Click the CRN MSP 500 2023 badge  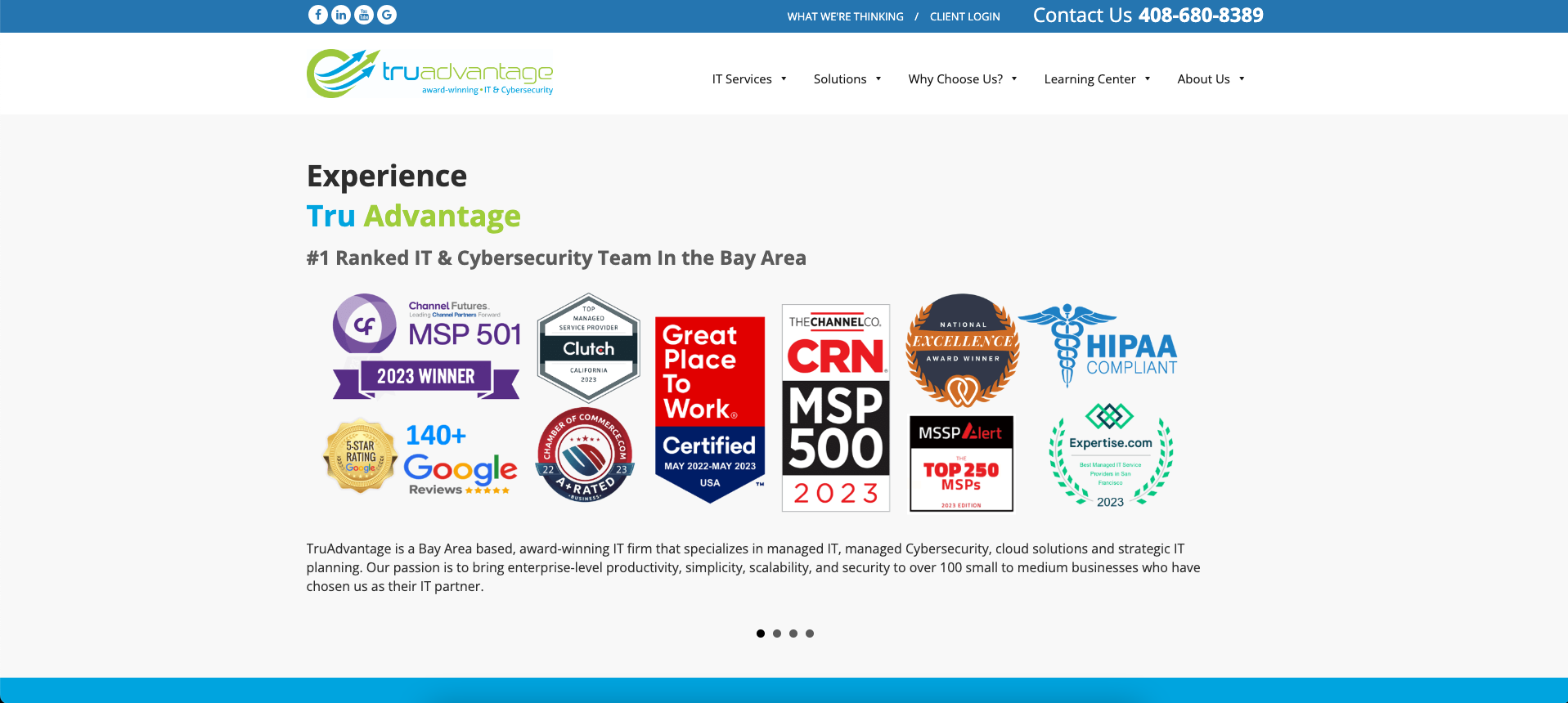836,408
